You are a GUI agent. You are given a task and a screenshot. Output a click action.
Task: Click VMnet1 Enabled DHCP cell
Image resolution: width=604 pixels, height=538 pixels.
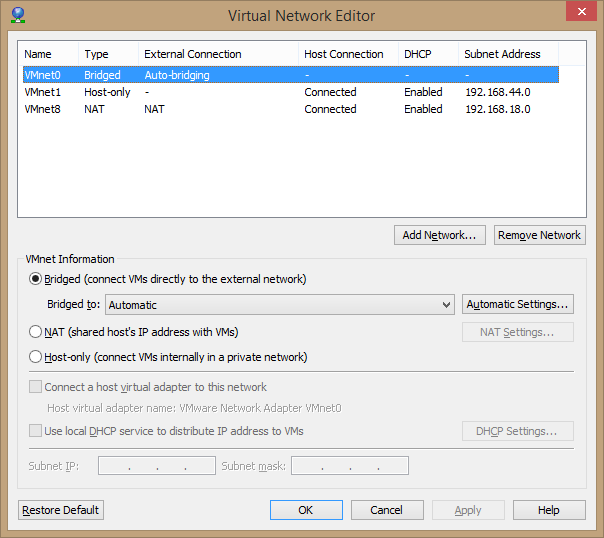coord(423,92)
